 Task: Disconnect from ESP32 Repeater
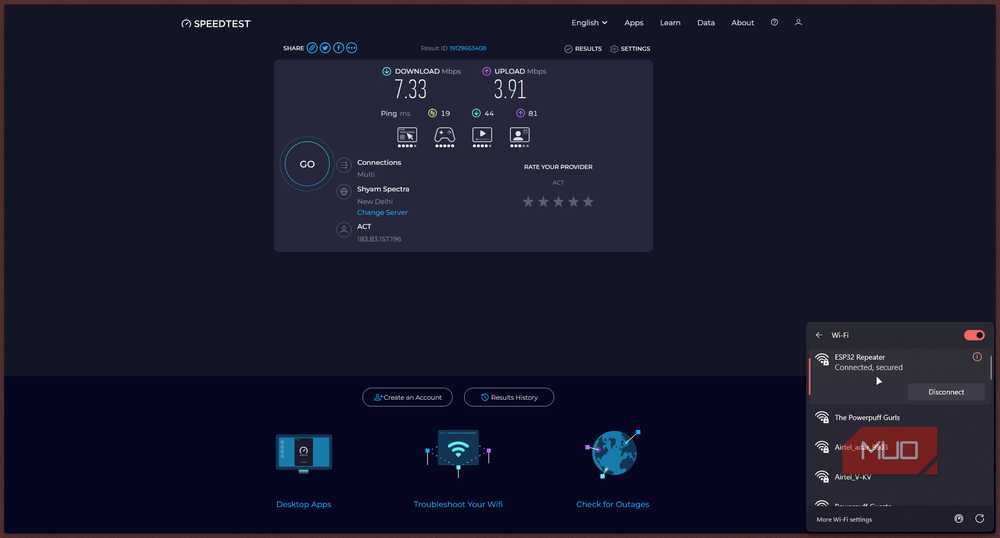point(946,392)
